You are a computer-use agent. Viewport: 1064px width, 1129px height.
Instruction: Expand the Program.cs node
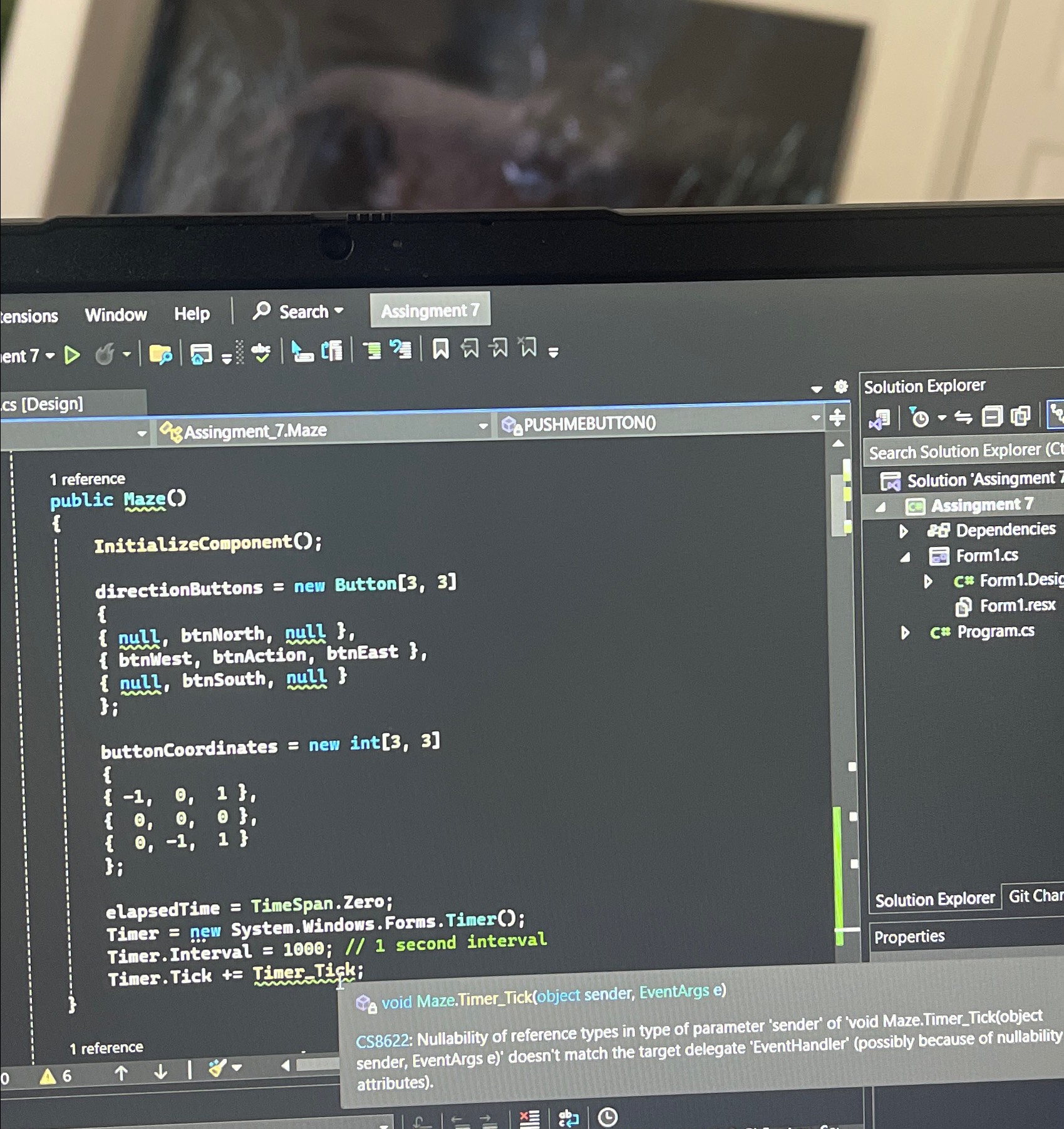point(905,632)
